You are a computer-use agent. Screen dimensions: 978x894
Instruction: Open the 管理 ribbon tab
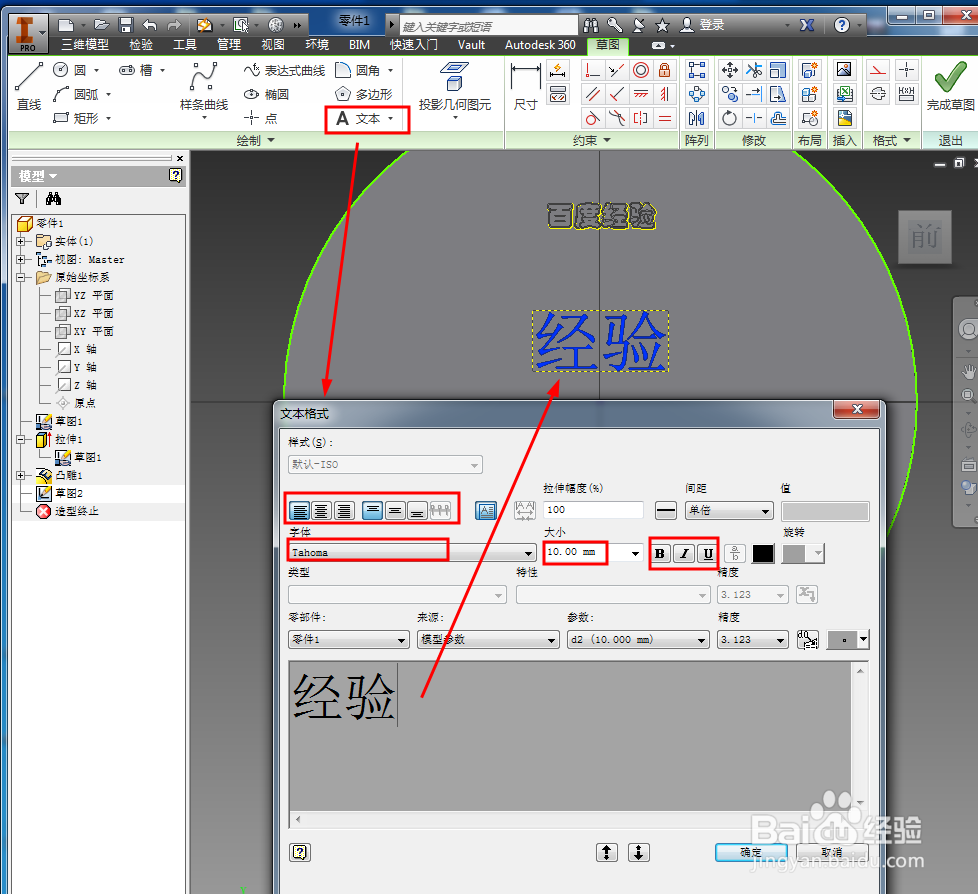point(229,45)
